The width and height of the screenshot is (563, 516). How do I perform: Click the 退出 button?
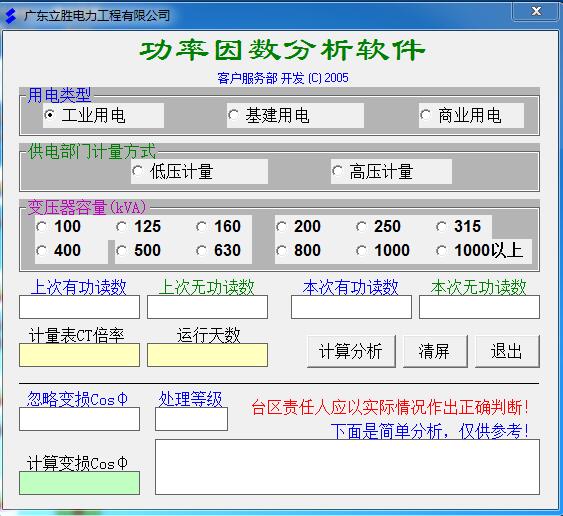click(507, 351)
